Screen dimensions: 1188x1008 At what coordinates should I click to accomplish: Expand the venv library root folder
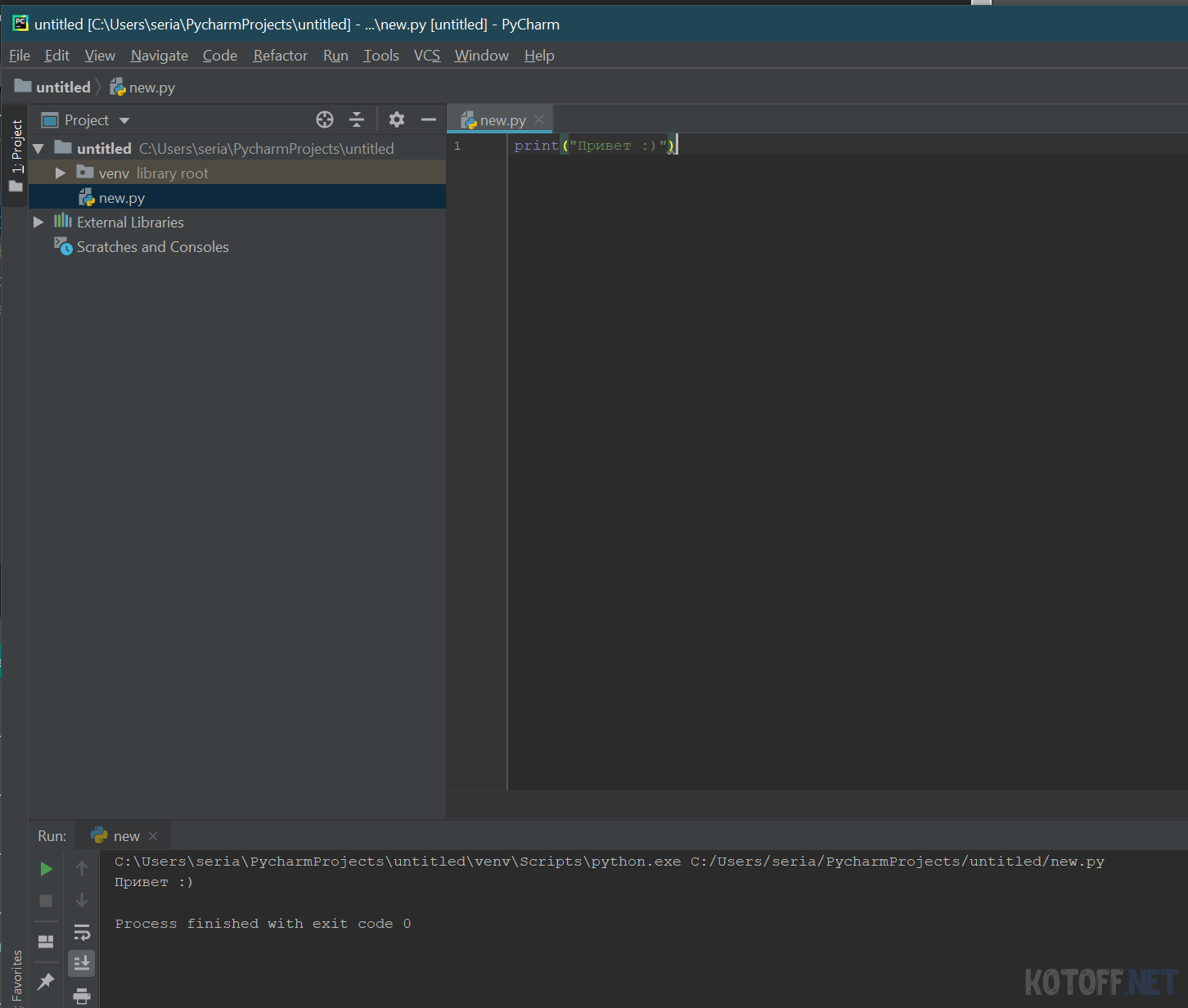(x=61, y=173)
